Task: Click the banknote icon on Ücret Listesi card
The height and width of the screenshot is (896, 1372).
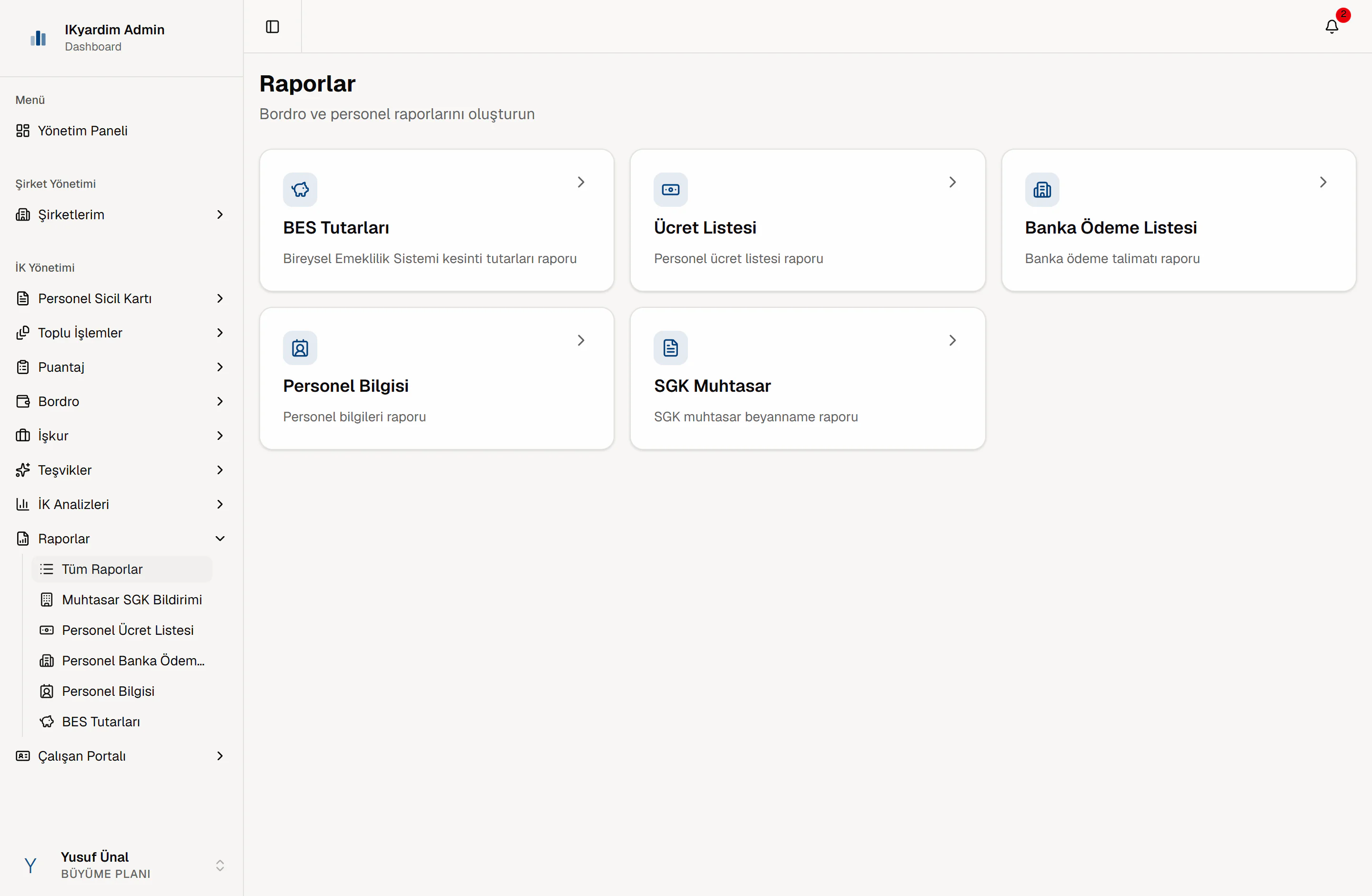Action: 670,189
